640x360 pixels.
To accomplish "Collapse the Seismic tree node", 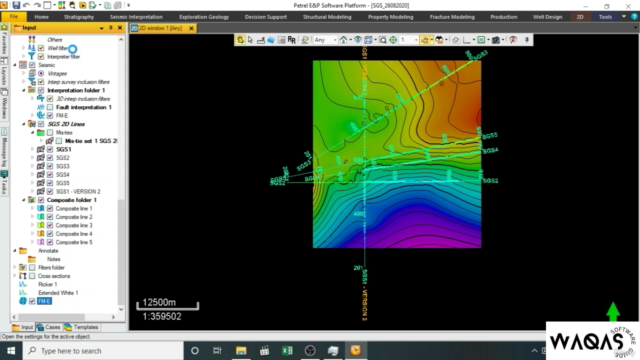I will (x=15, y=65).
